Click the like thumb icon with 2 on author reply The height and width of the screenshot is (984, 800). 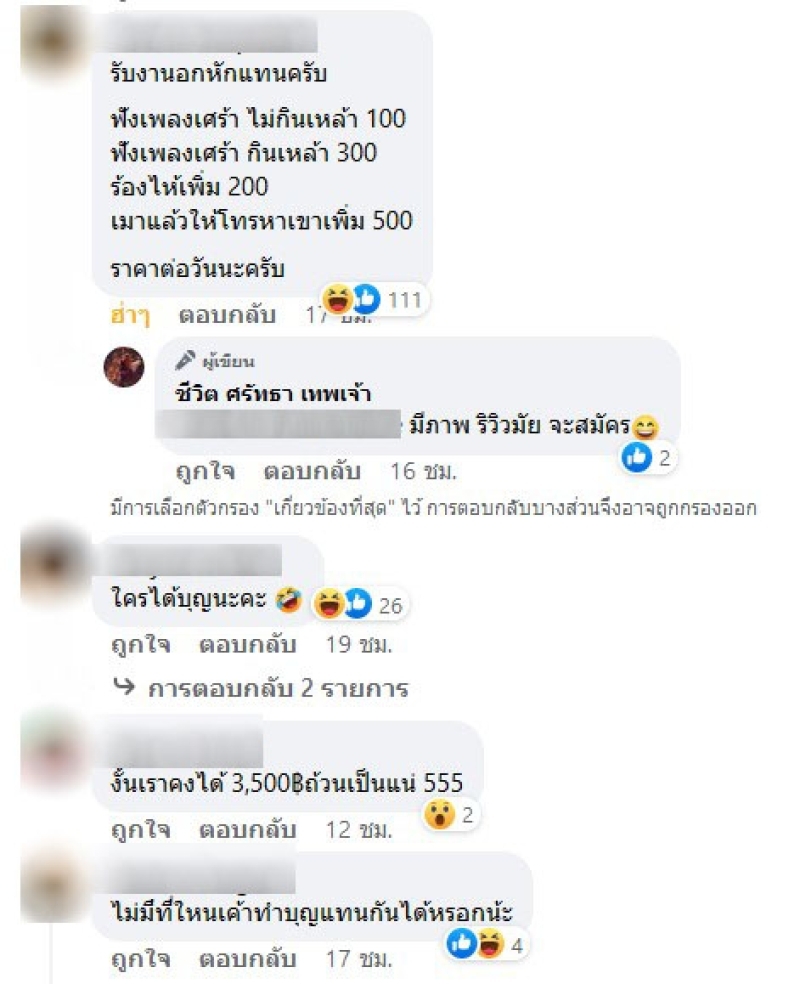coord(636,457)
